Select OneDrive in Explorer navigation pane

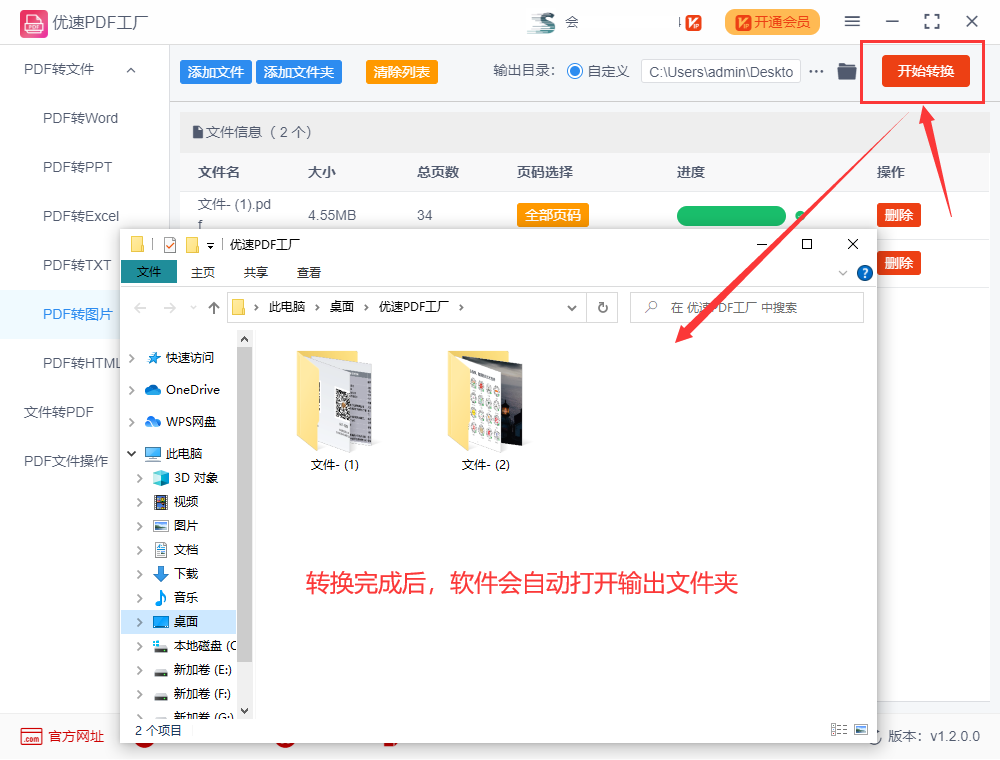point(182,390)
